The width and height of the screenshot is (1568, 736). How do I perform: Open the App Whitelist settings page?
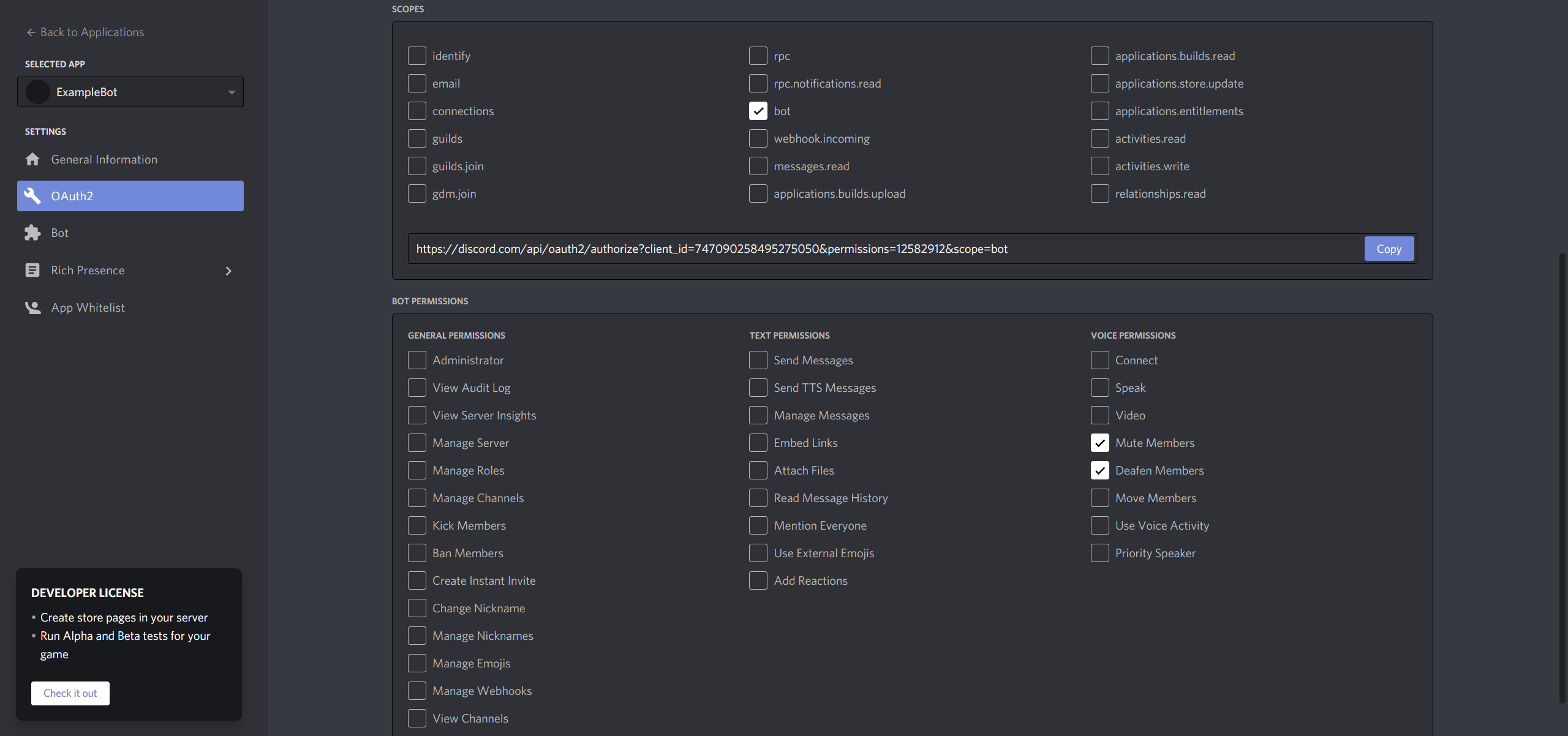[x=88, y=307]
